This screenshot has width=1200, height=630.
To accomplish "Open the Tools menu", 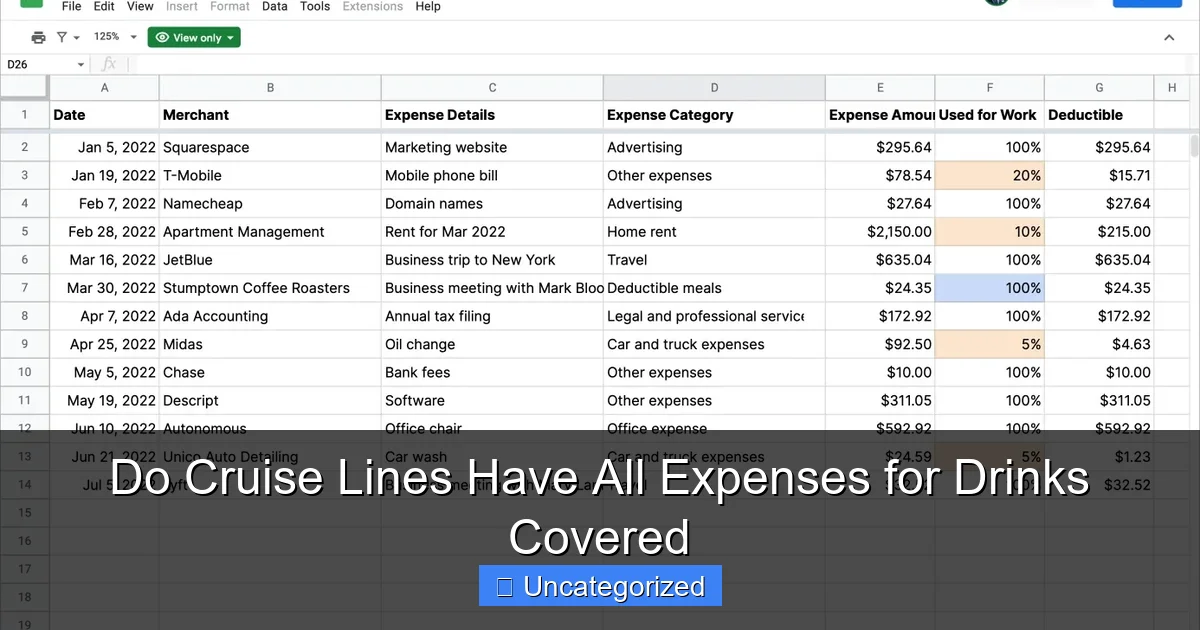I will pos(315,6).
